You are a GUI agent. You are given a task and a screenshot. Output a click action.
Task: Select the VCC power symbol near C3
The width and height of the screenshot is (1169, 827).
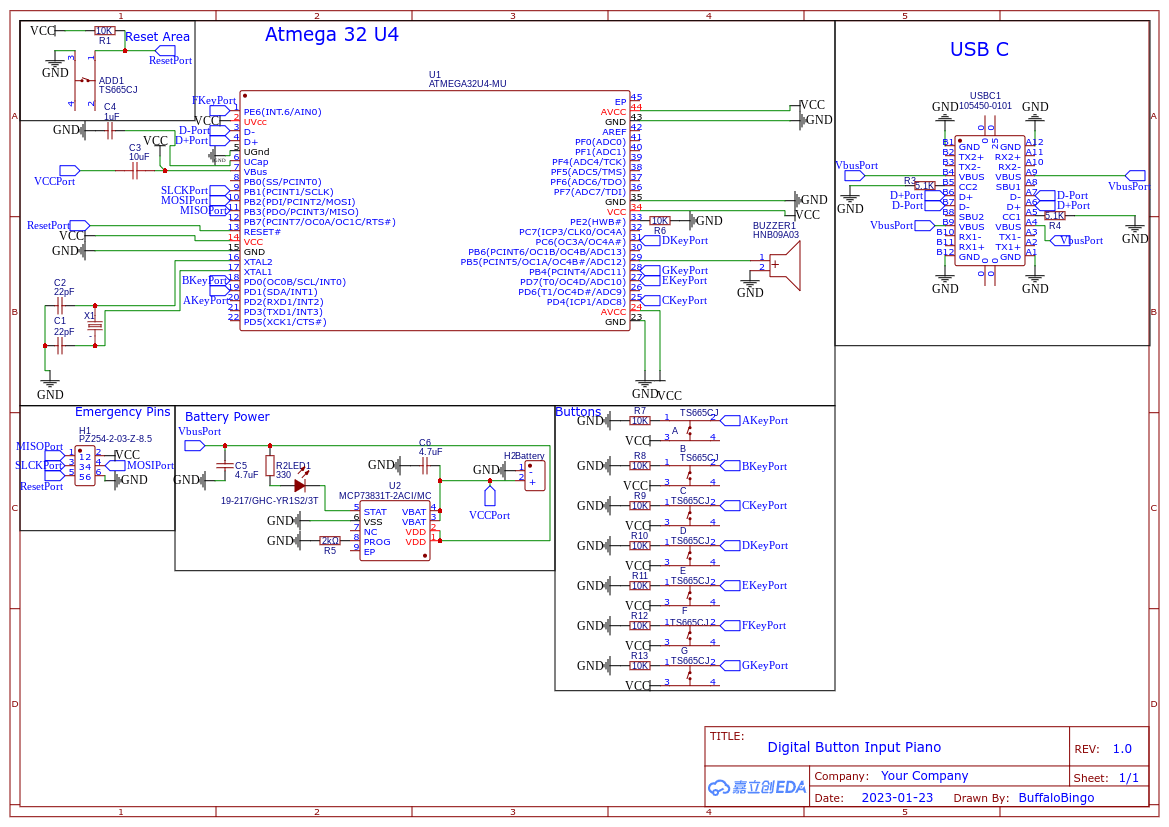[x=157, y=141]
